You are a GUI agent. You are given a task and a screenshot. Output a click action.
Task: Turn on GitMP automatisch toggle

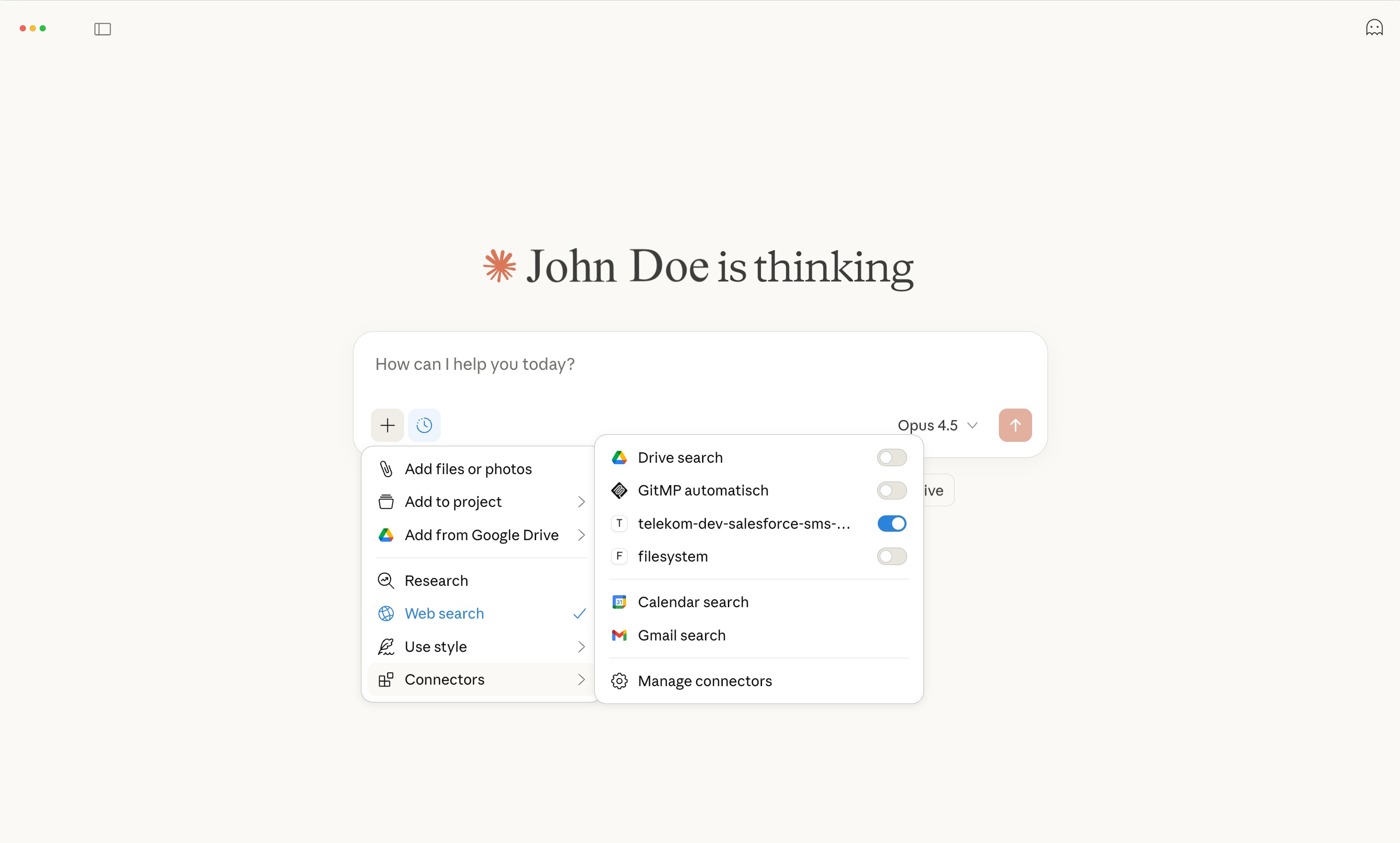[891, 491]
